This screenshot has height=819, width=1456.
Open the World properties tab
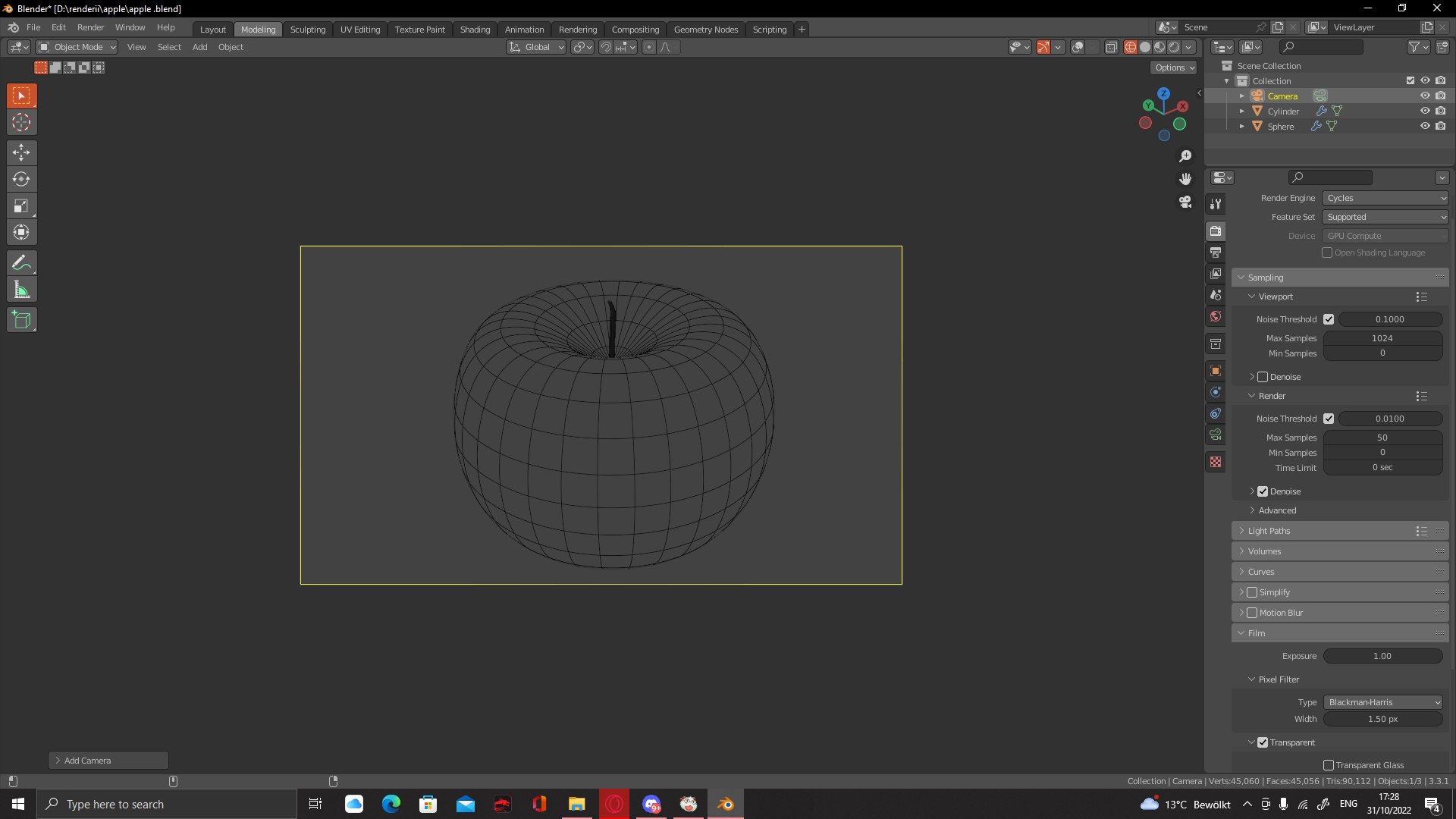point(1216,316)
